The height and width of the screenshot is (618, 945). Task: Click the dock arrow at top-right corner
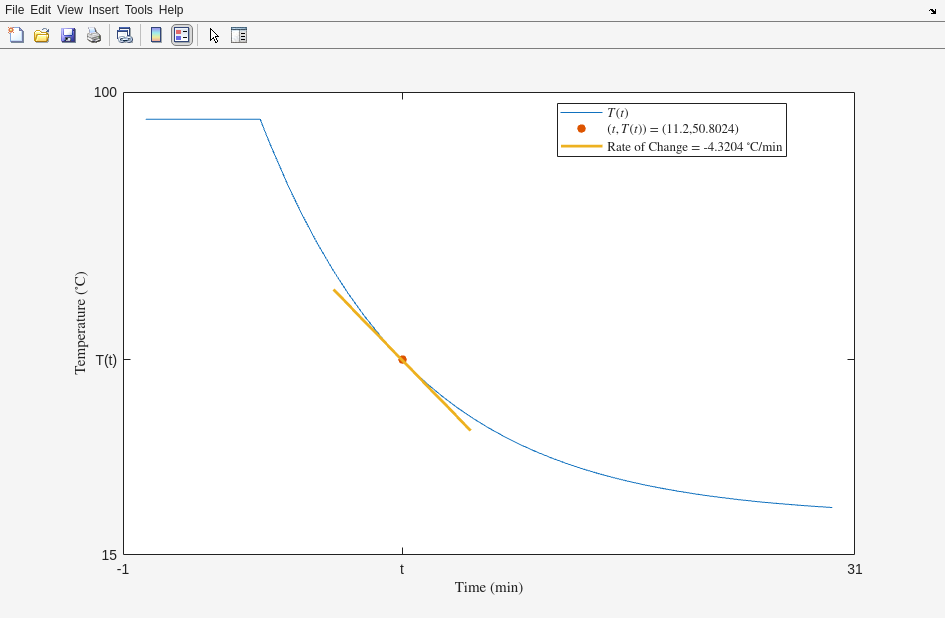(932, 11)
